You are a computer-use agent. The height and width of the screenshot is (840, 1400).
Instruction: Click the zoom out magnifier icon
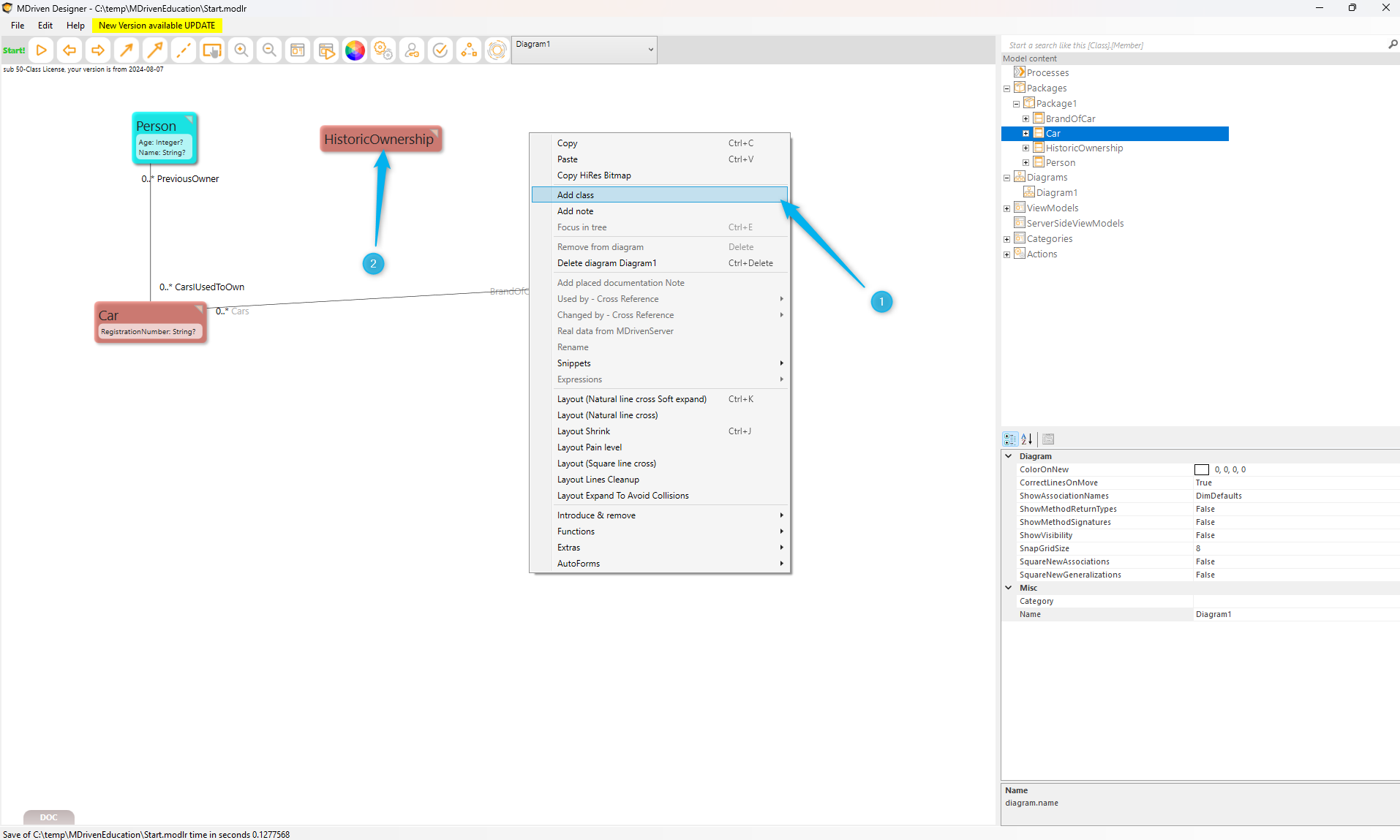269,50
